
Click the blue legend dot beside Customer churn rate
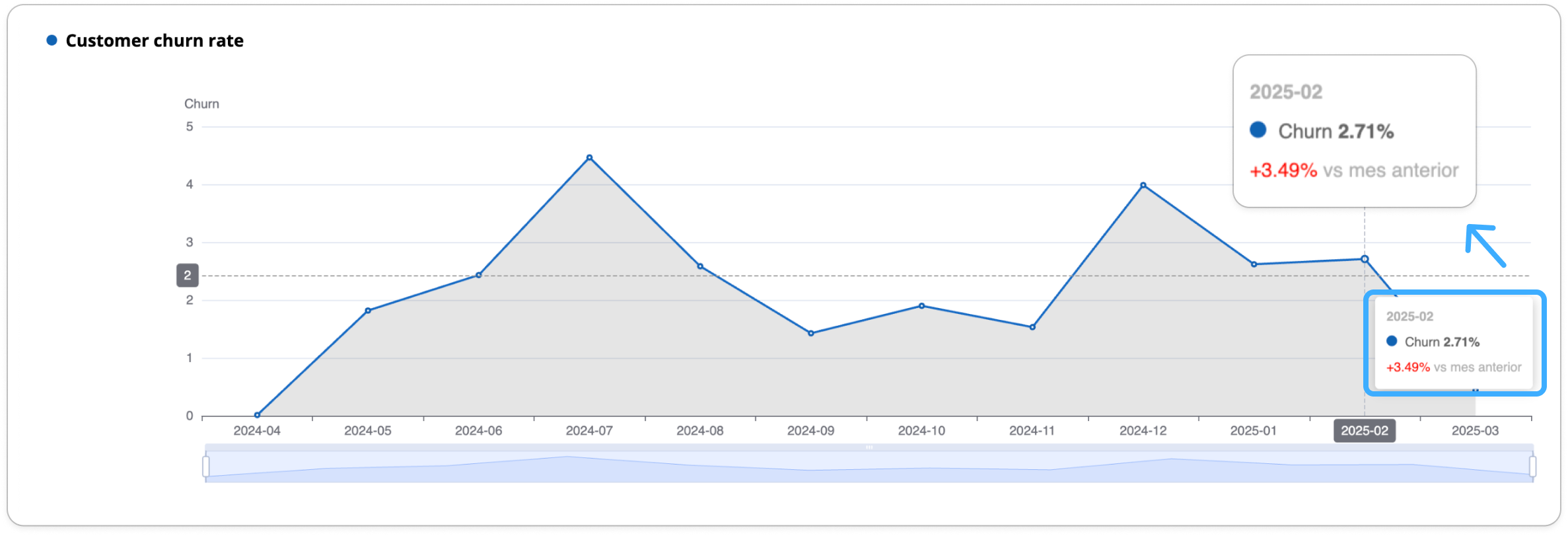click(52, 40)
